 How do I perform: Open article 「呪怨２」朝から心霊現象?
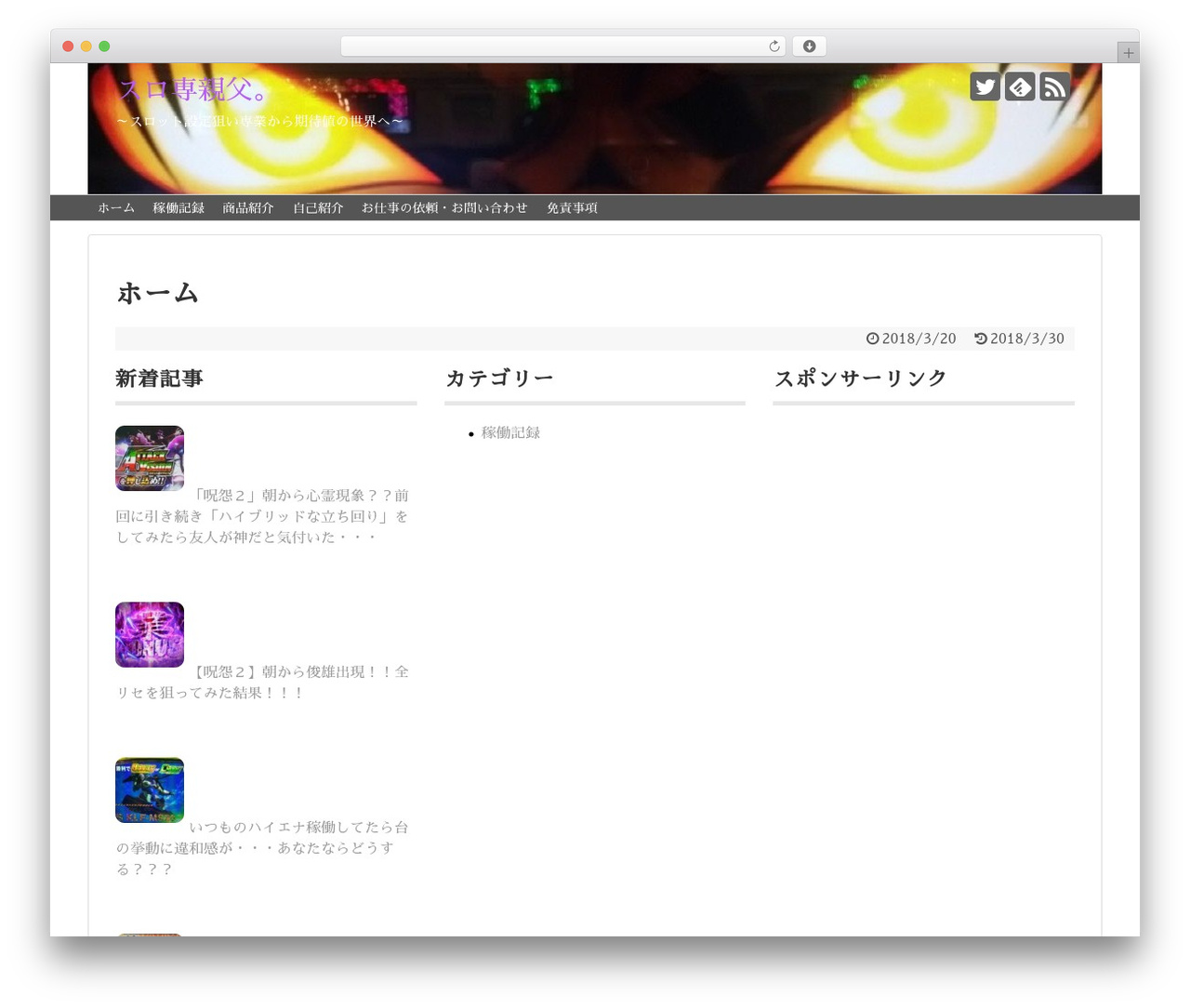(262, 516)
